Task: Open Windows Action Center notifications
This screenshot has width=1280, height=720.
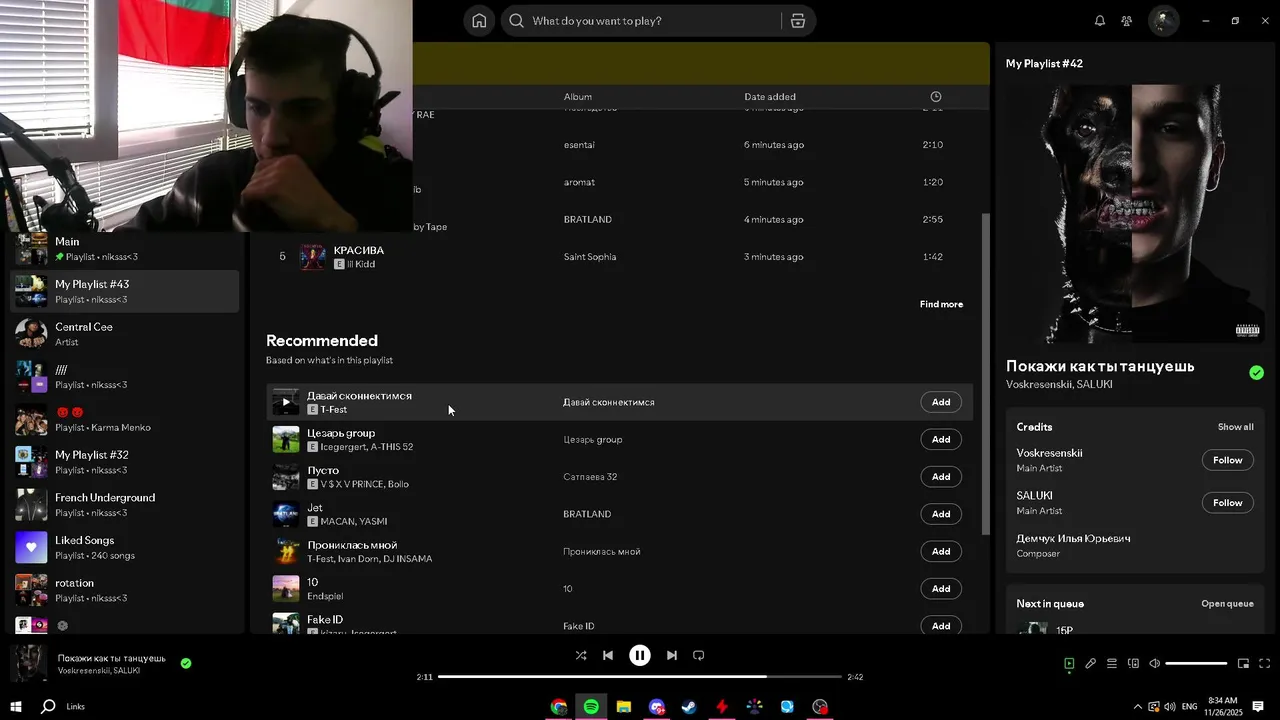Action: click(x=1258, y=706)
